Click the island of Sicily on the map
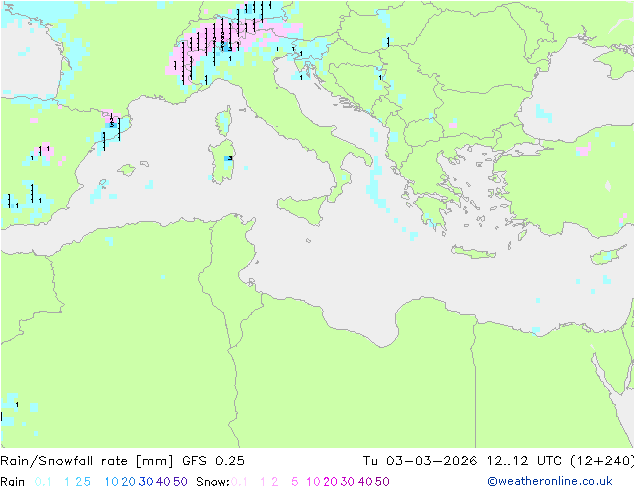Screen dimensions: 634x490 point(304,208)
